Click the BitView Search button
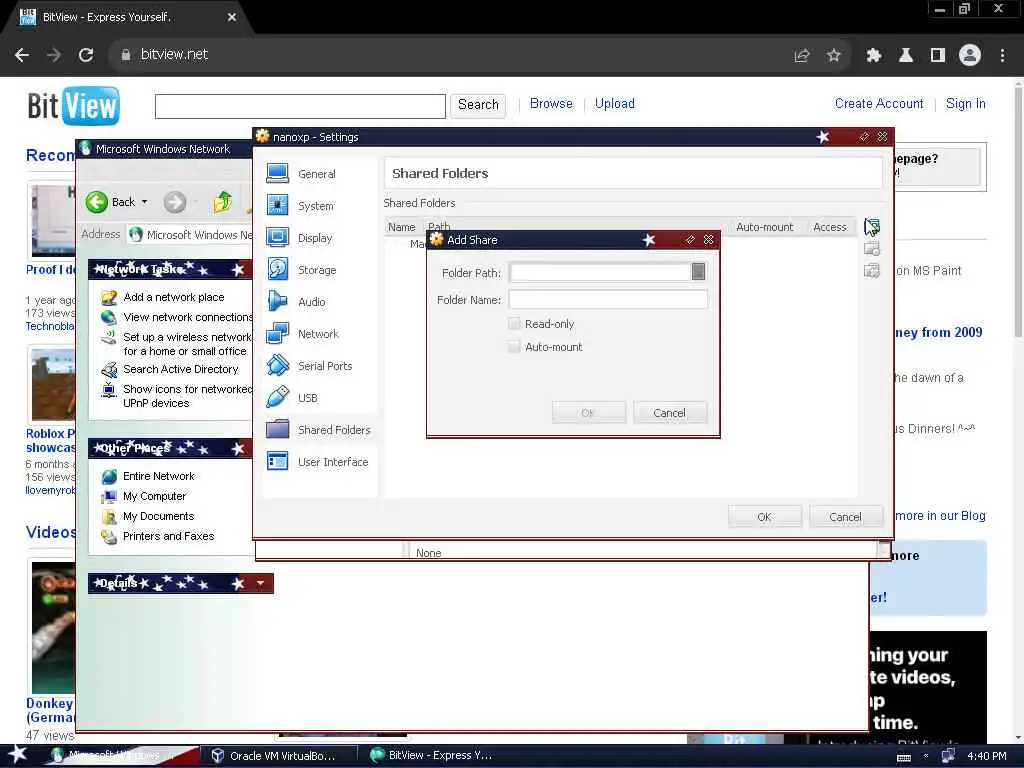The width and height of the screenshot is (1024, 768). click(478, 104)
